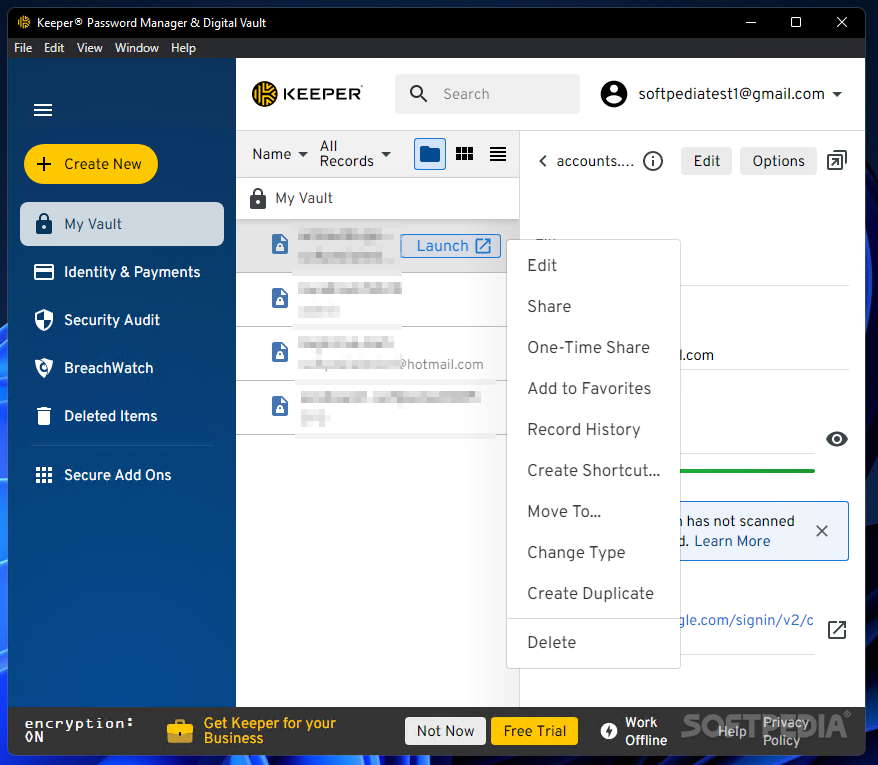Image resolution: width=878 pixels, height=765 pixels.
Task: Click the account avatar icon
Action: pyautogui.click(x=614, y=94)
